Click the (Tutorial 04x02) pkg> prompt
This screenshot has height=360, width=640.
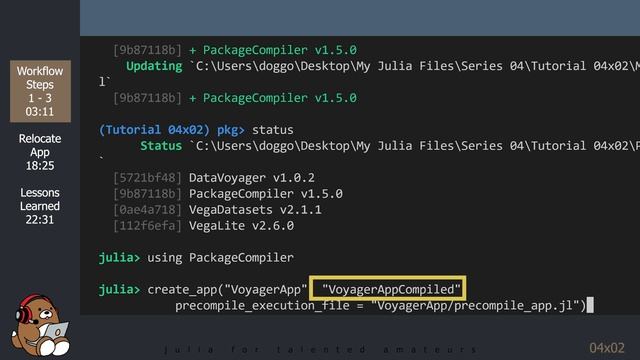[171, 130]
